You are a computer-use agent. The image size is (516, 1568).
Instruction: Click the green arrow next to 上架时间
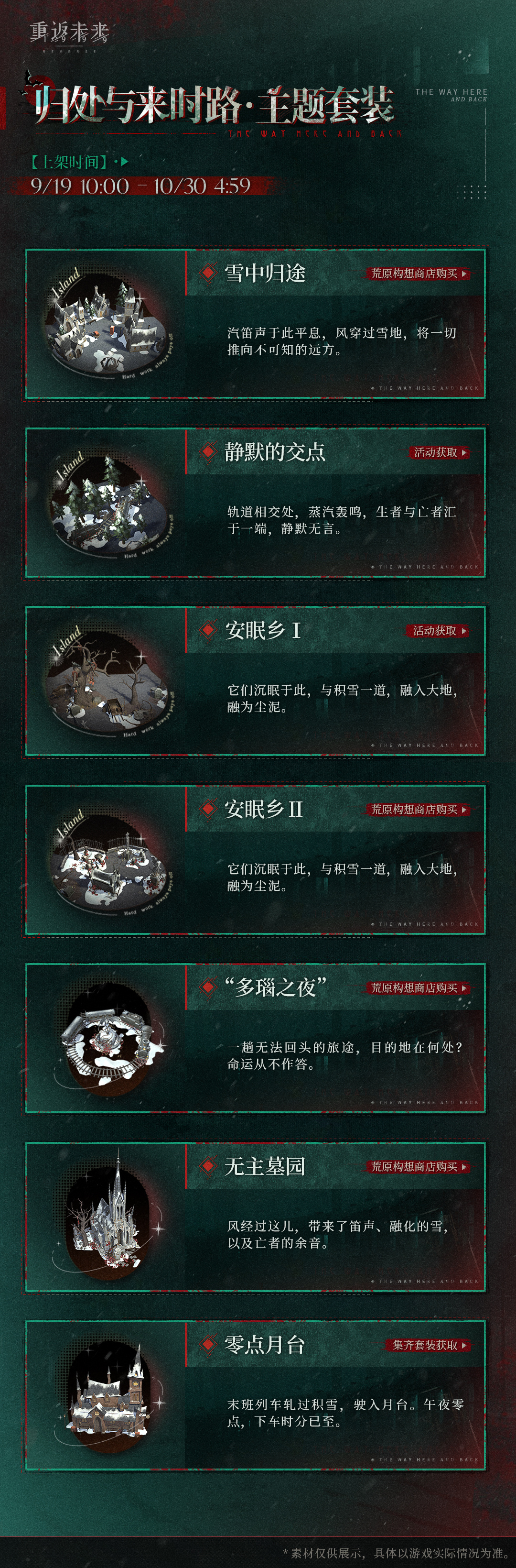(x=124, y=162)
